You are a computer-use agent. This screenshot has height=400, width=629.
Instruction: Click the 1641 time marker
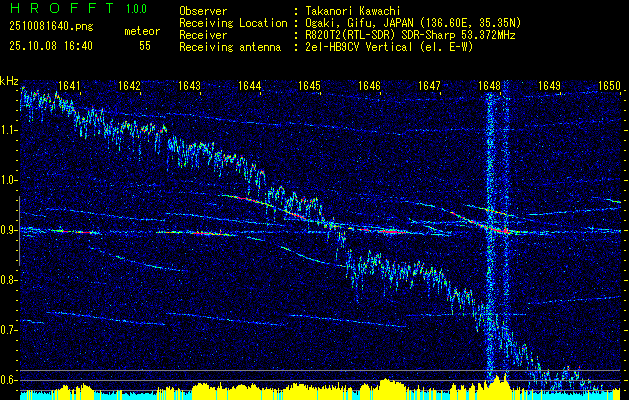coord(69,85)
